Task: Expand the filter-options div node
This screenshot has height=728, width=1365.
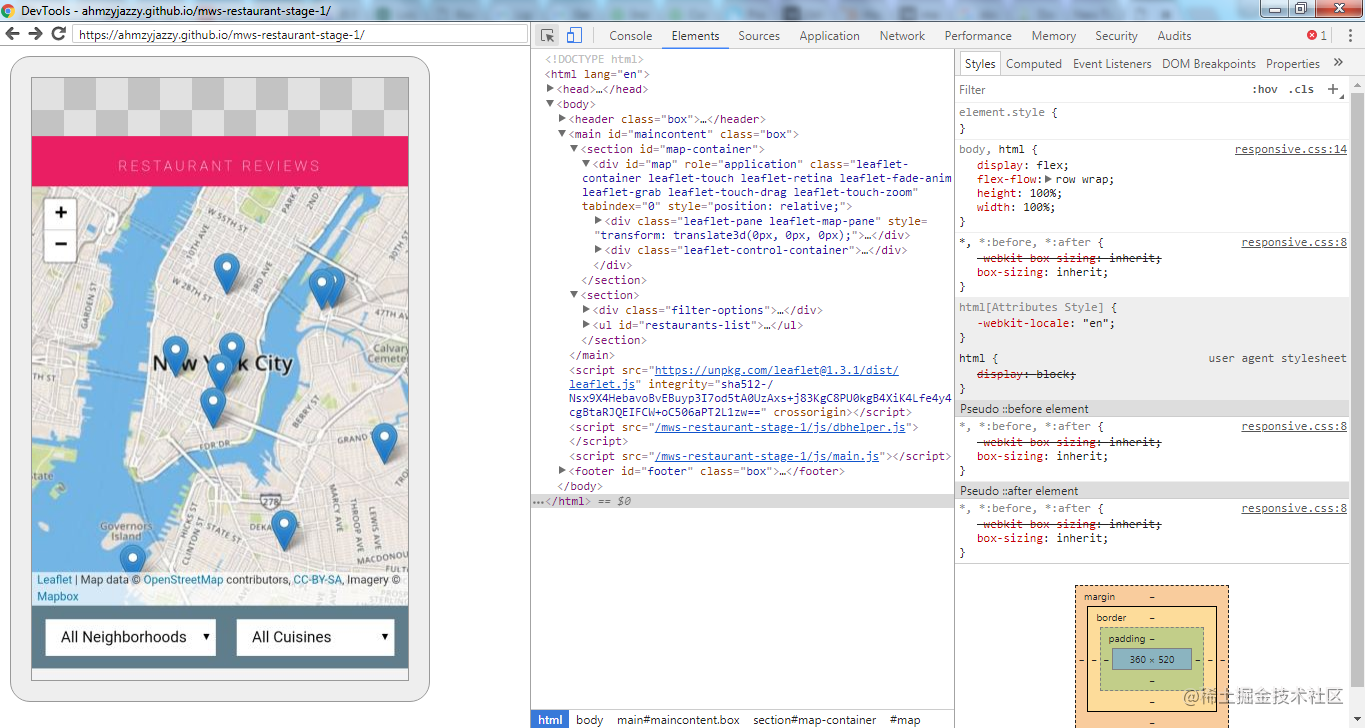Action: 586,310
